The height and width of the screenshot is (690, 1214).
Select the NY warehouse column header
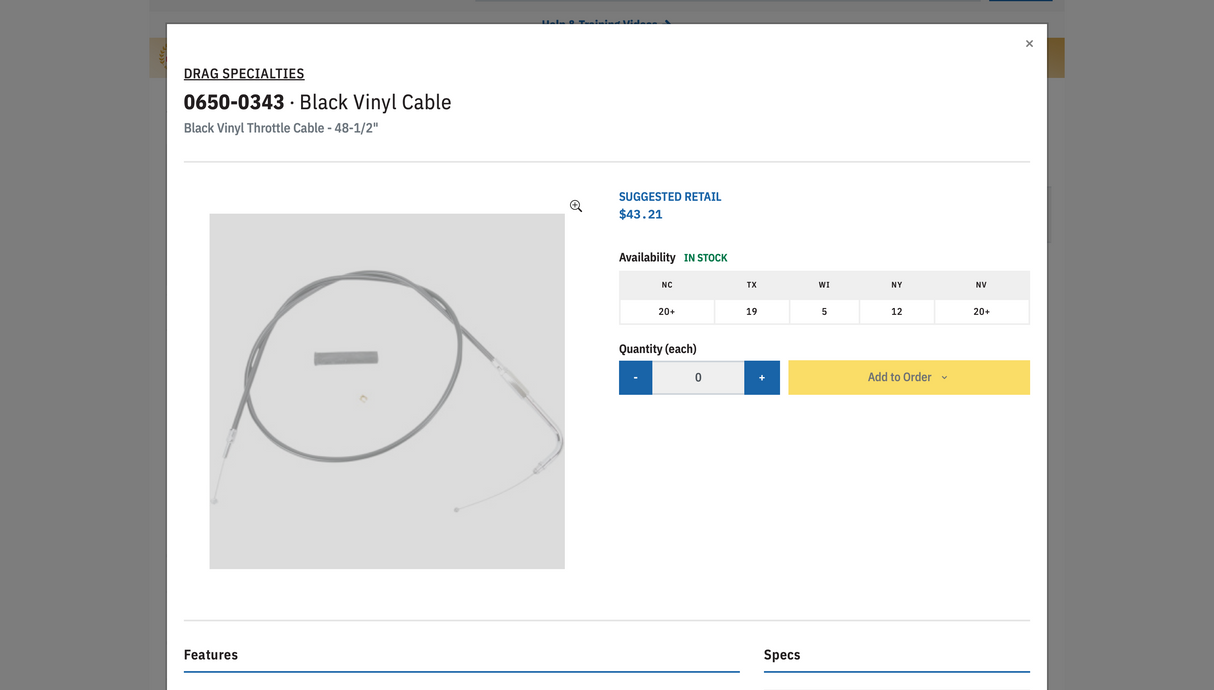(x=897, y=285)
